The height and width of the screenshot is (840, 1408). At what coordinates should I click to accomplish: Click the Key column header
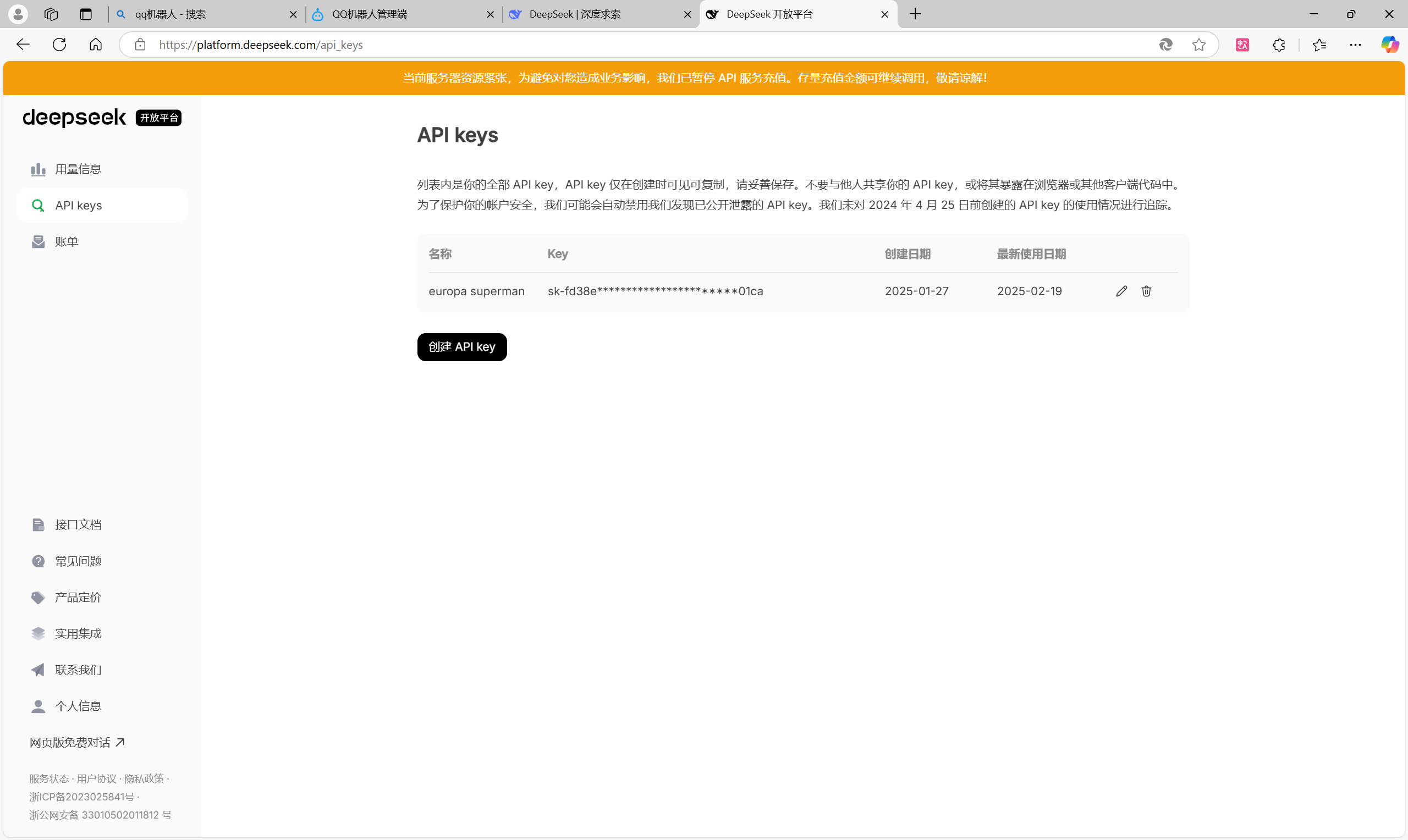[557, 253]
